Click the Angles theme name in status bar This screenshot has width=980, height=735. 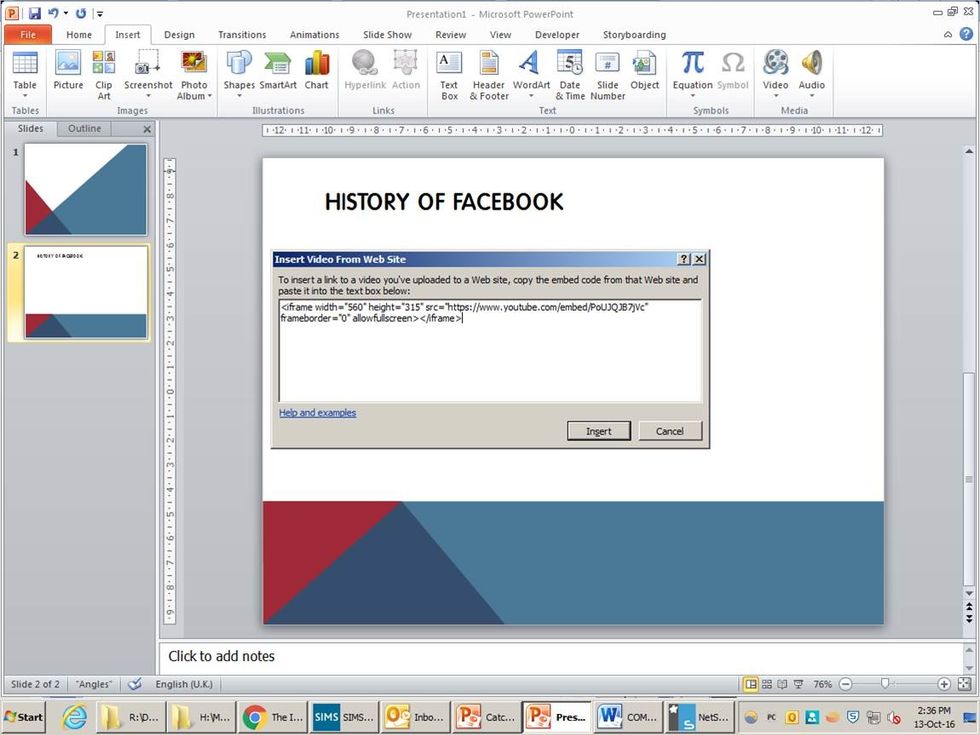coord(94,684)
